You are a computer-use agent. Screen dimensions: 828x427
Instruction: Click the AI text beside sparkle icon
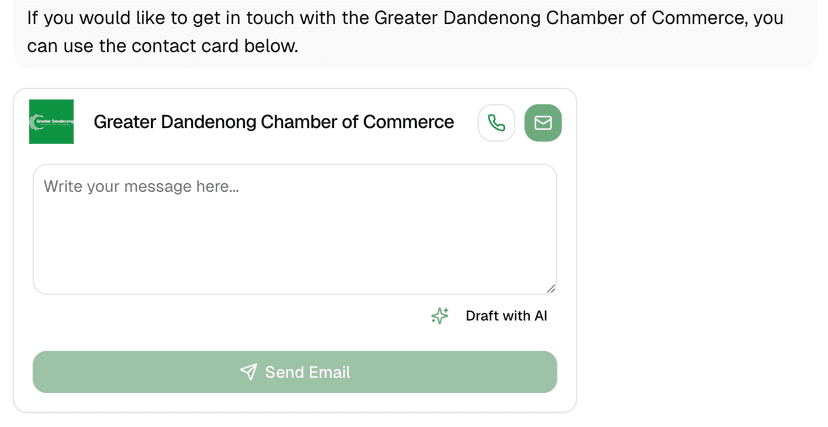coord(541,316)
